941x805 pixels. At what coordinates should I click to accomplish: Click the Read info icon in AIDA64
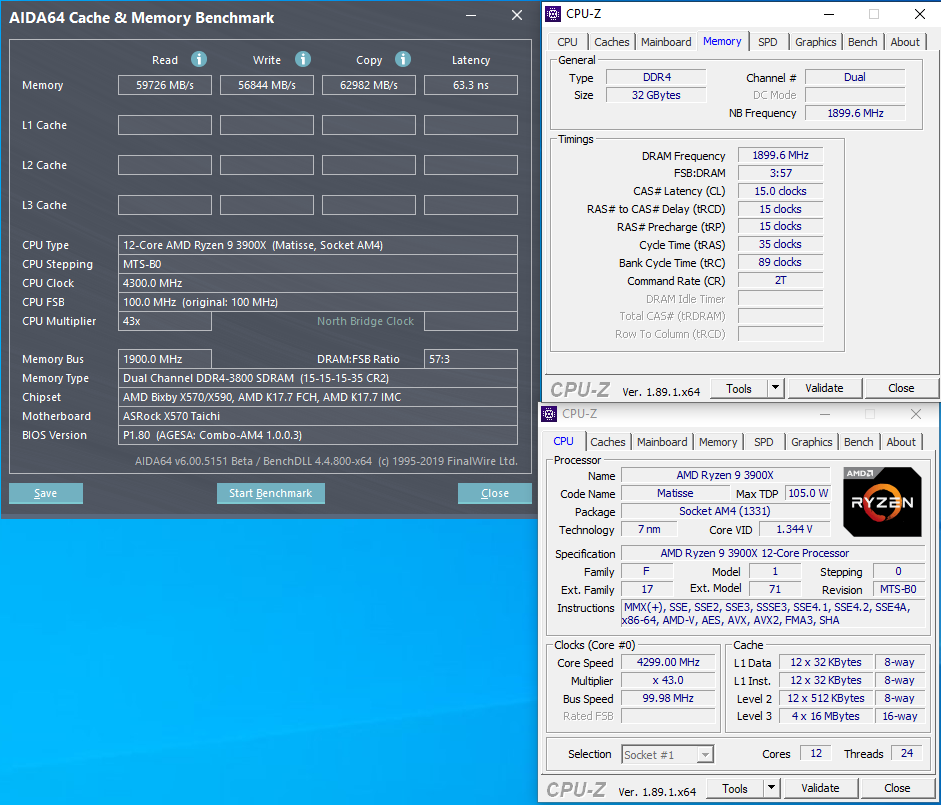[199, 59]
